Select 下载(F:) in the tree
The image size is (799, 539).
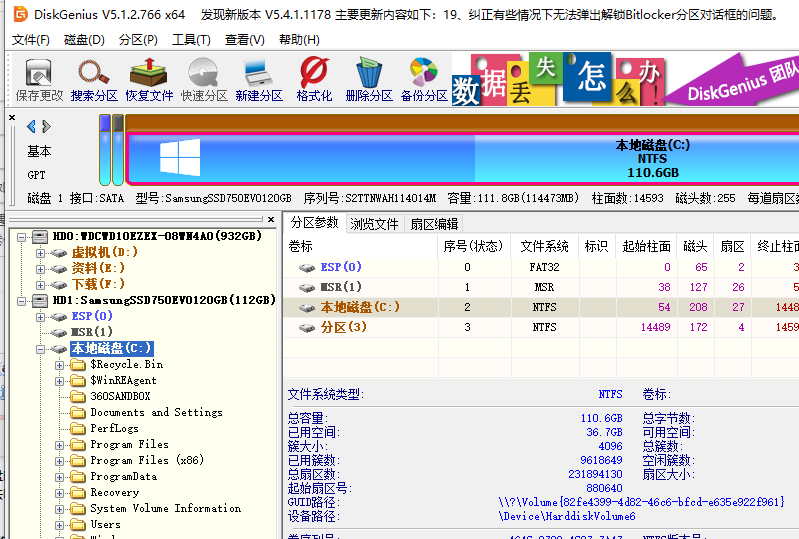pos(98,284)
